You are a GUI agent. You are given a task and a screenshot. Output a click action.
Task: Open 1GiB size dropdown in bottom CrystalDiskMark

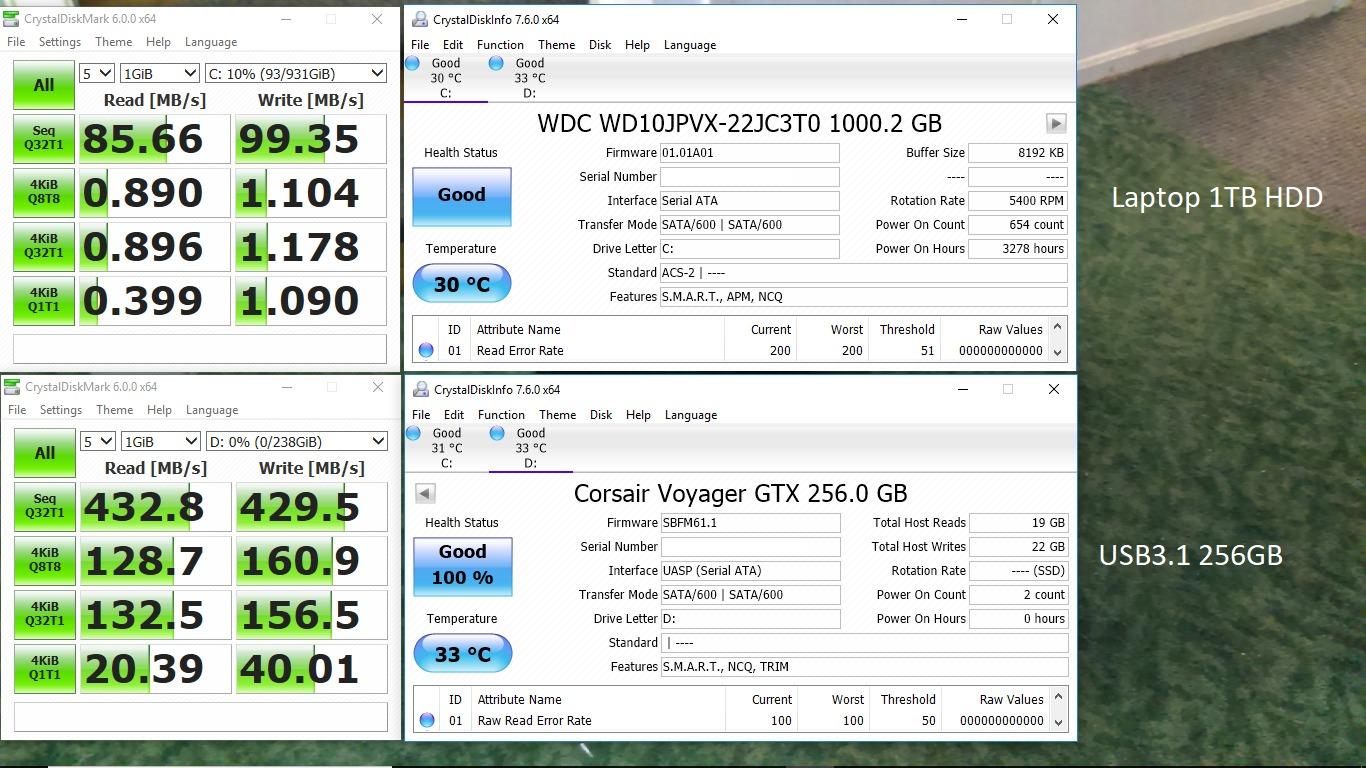click(160, 442)
